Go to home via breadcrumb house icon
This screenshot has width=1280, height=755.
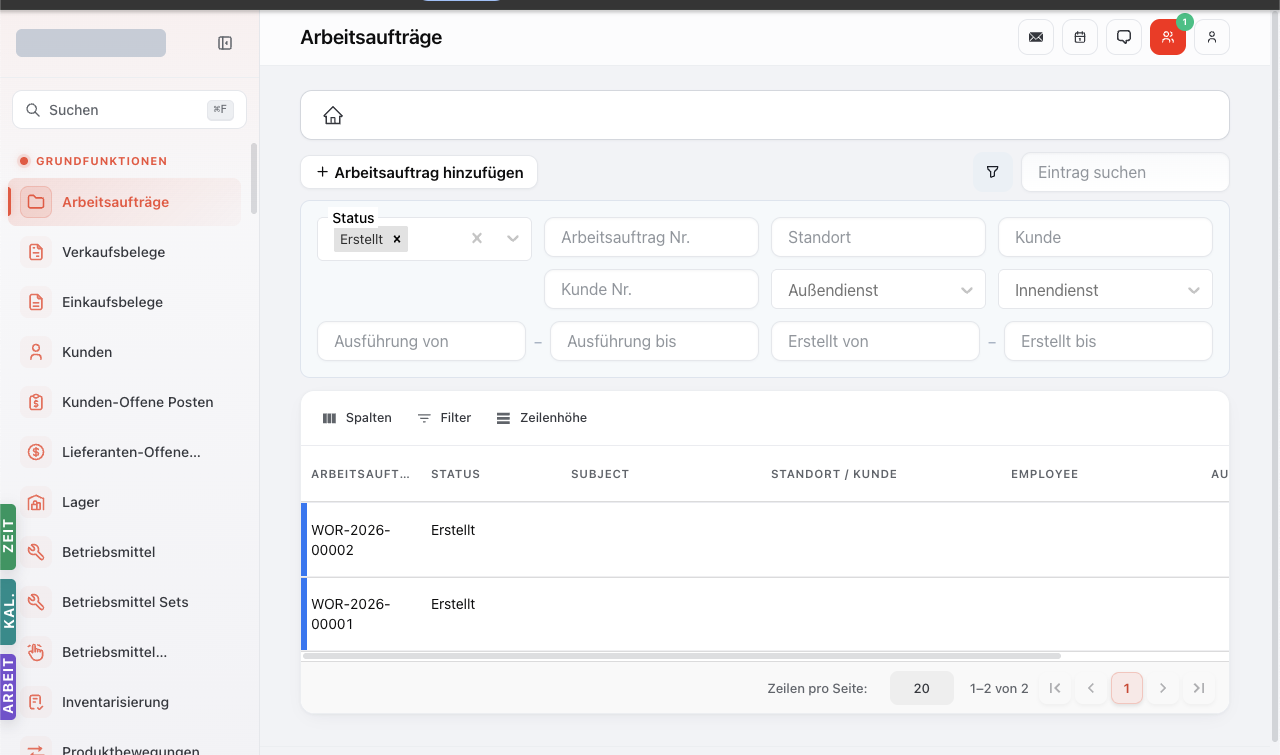click(333, 116)
